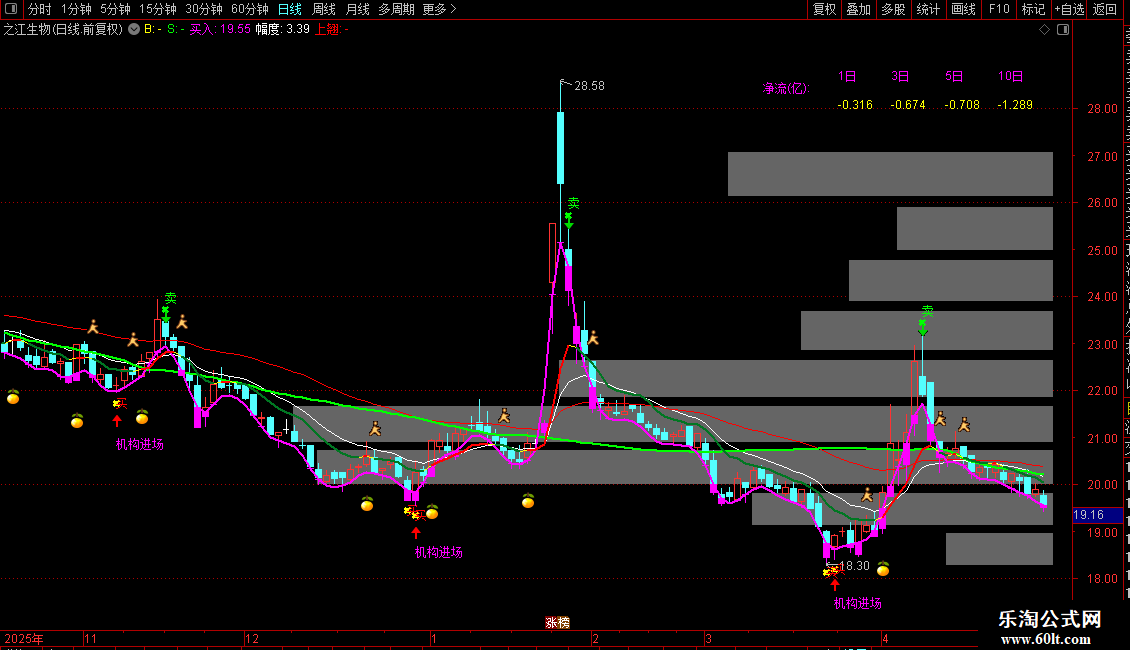Click the 28.00 price axis label
The height and width of the screenshot is (650, 1130).
coord(1103,109)
